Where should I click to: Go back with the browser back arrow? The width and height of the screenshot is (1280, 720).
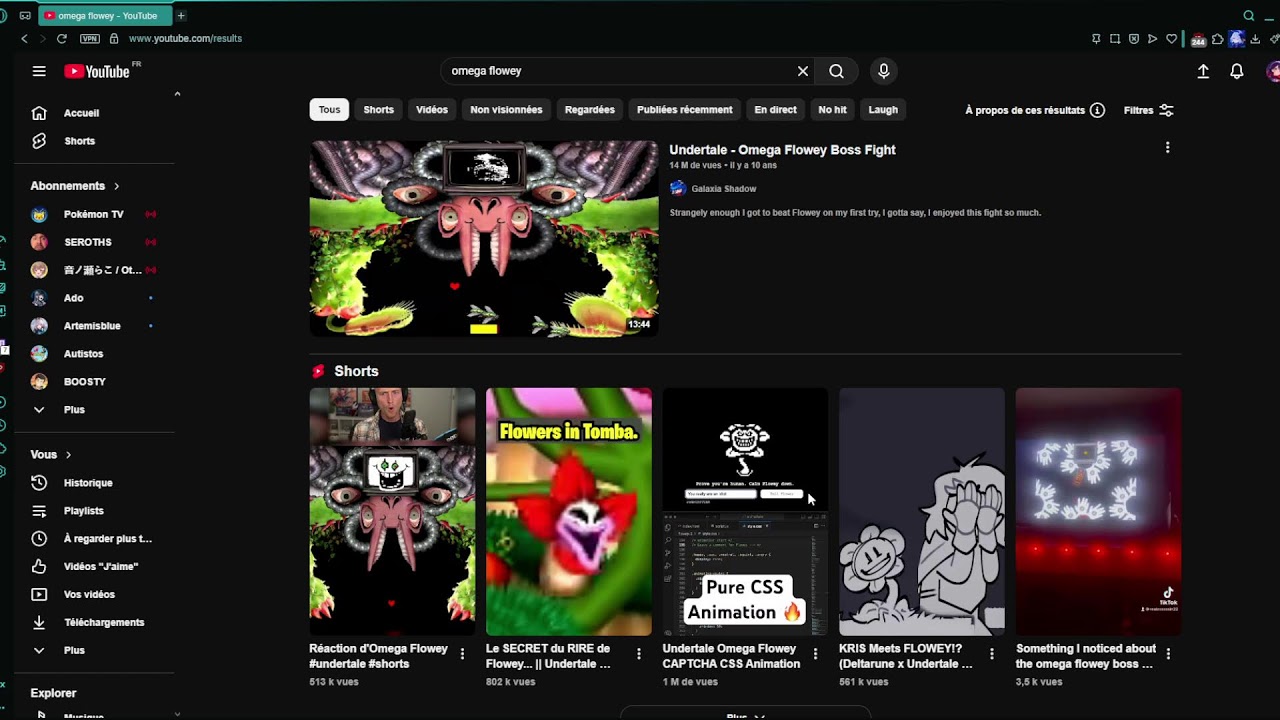(x=24, y=38)
